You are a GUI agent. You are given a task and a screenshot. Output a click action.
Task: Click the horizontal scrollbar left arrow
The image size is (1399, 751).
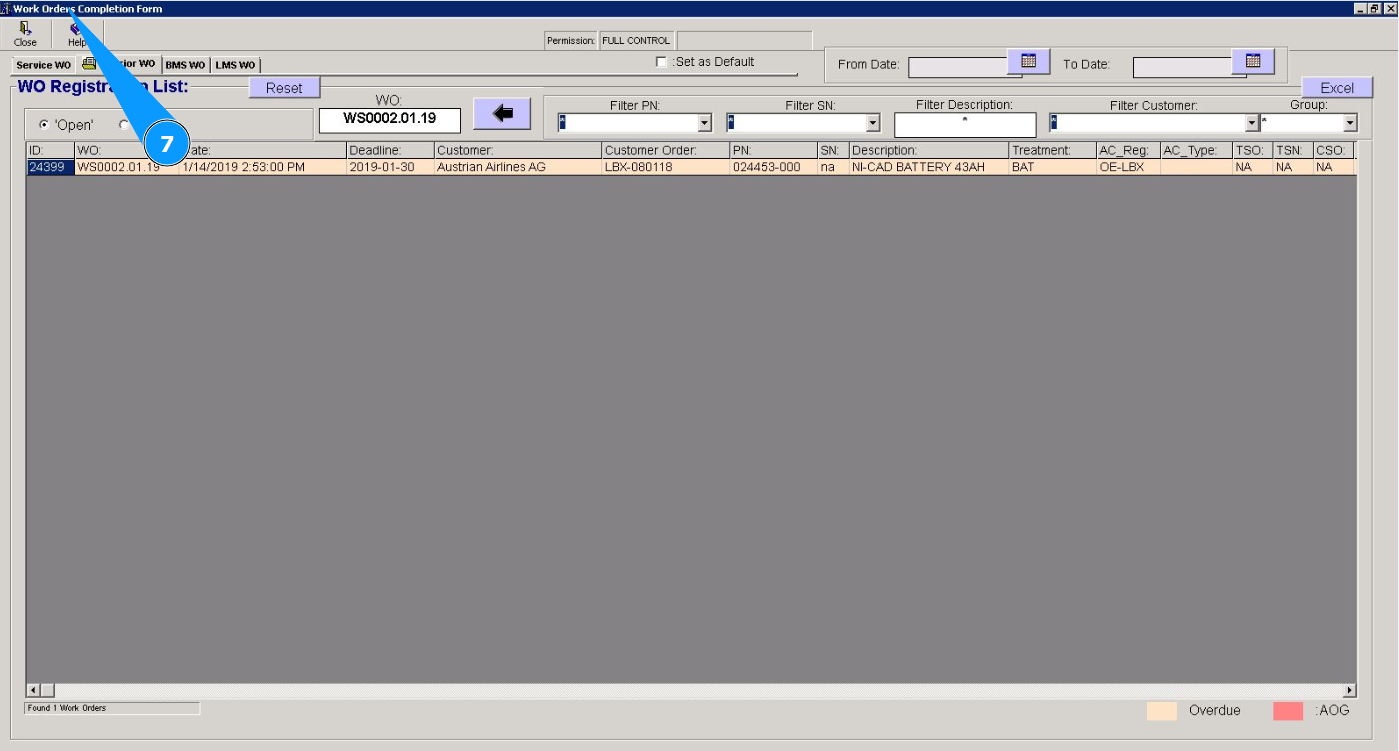pyautogui.click(x=33, y=690)
